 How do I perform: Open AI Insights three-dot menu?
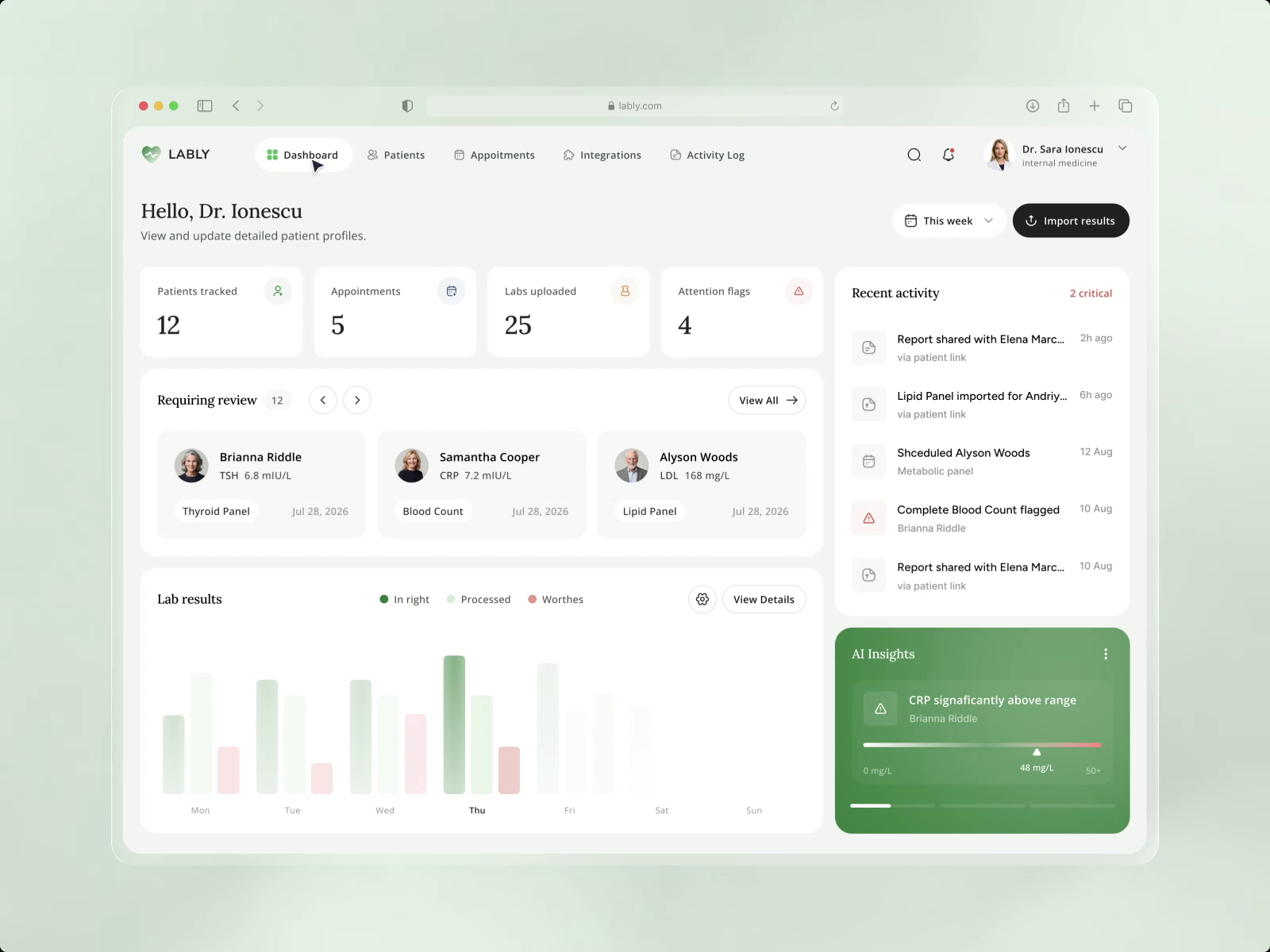(x=1105, y=654)
